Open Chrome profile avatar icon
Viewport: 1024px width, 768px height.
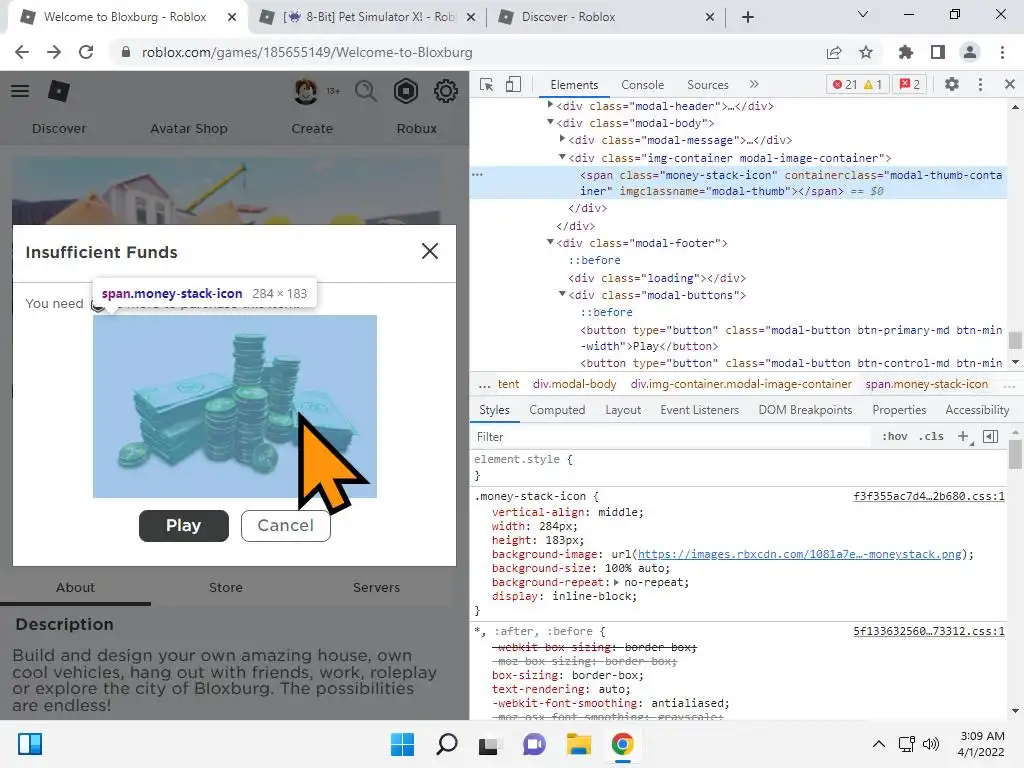click(970, 52)
